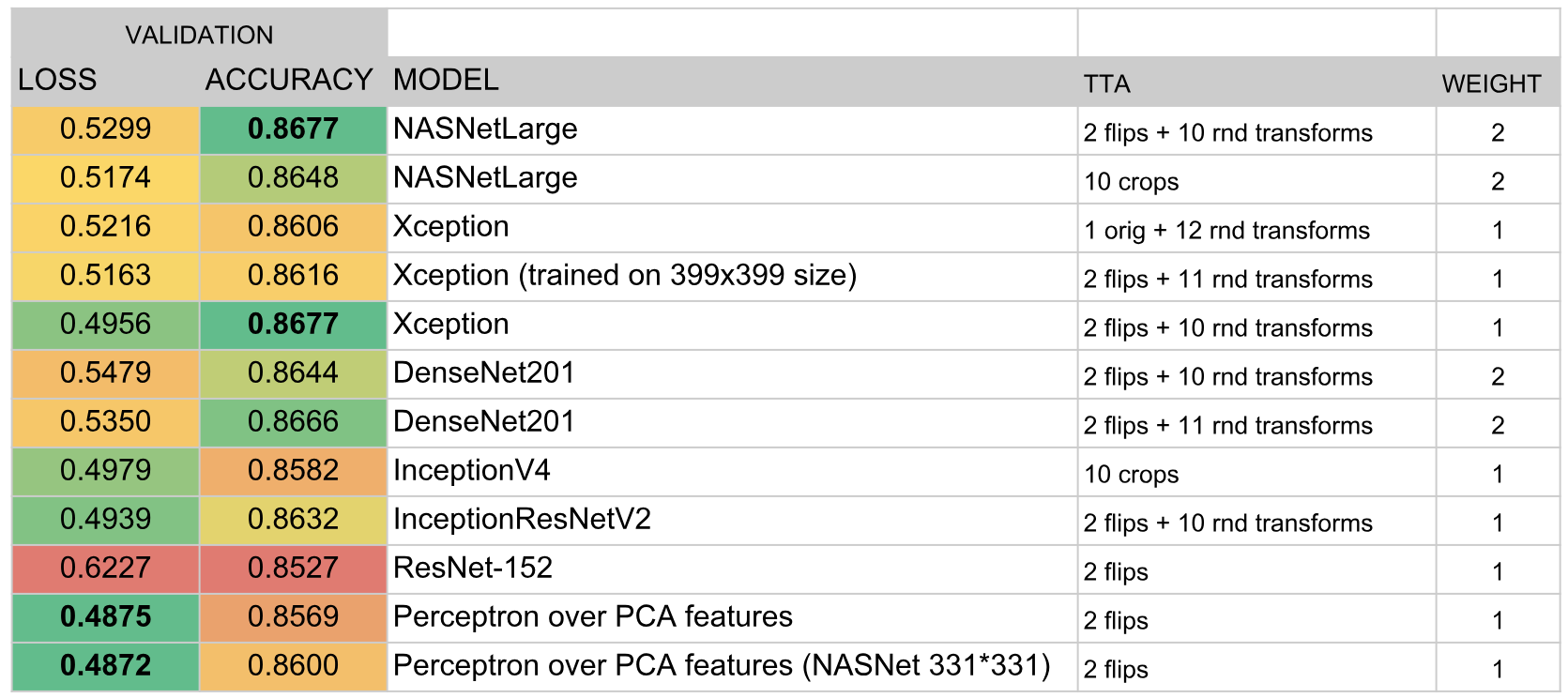Screen dimensions: 1568x698
Task: Click the VALIDATION header cell
Action: pyautogui.click(x=199, y=35)
